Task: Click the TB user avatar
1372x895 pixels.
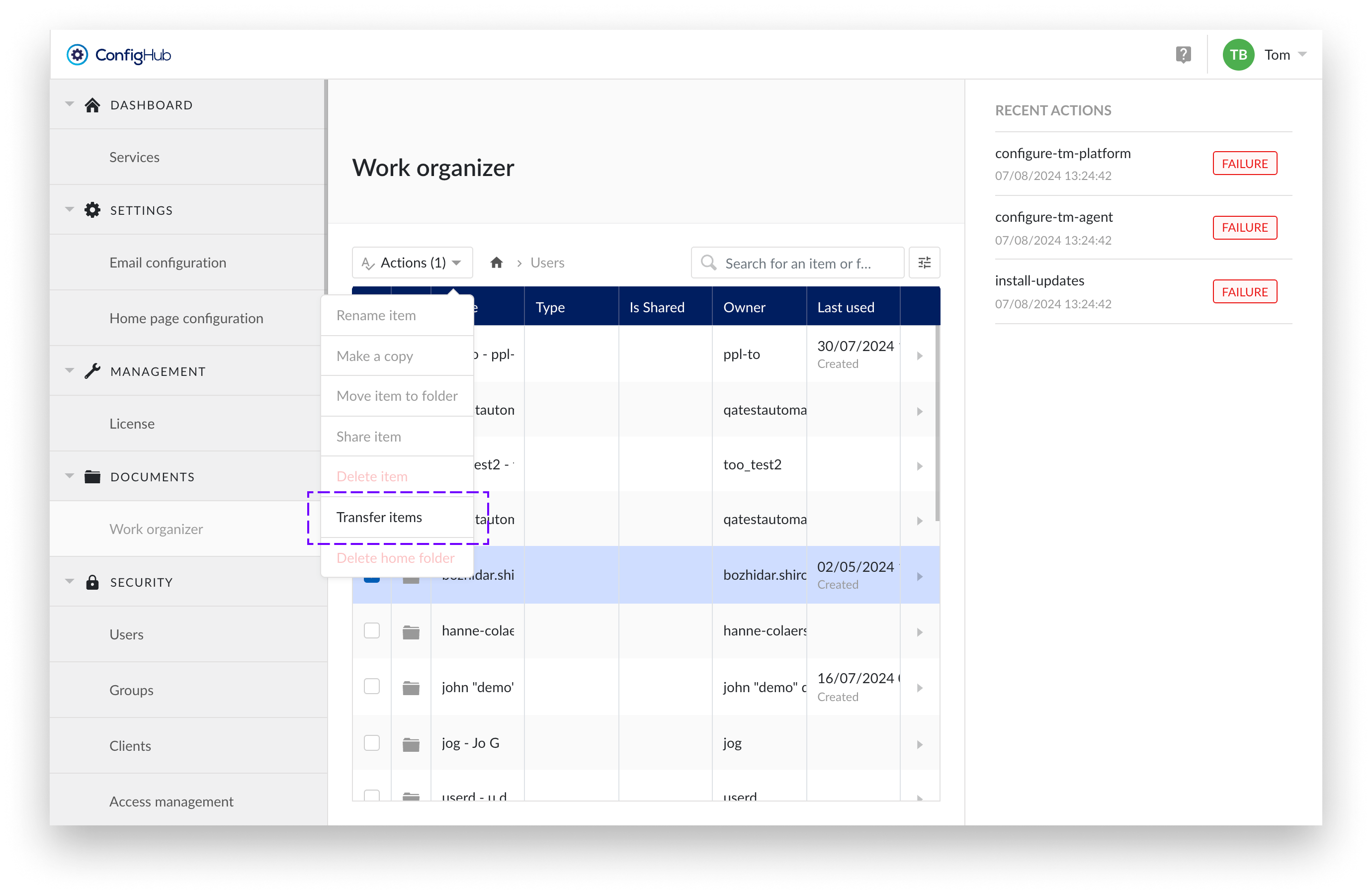Action: coord(1238,55)
